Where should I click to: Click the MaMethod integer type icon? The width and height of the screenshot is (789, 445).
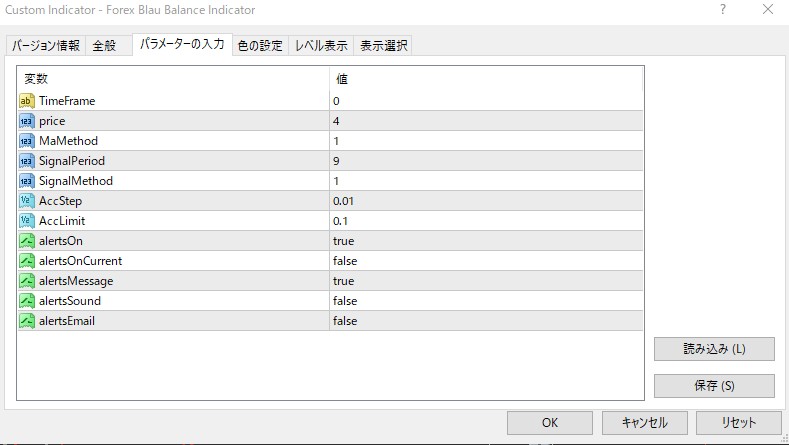27,141
